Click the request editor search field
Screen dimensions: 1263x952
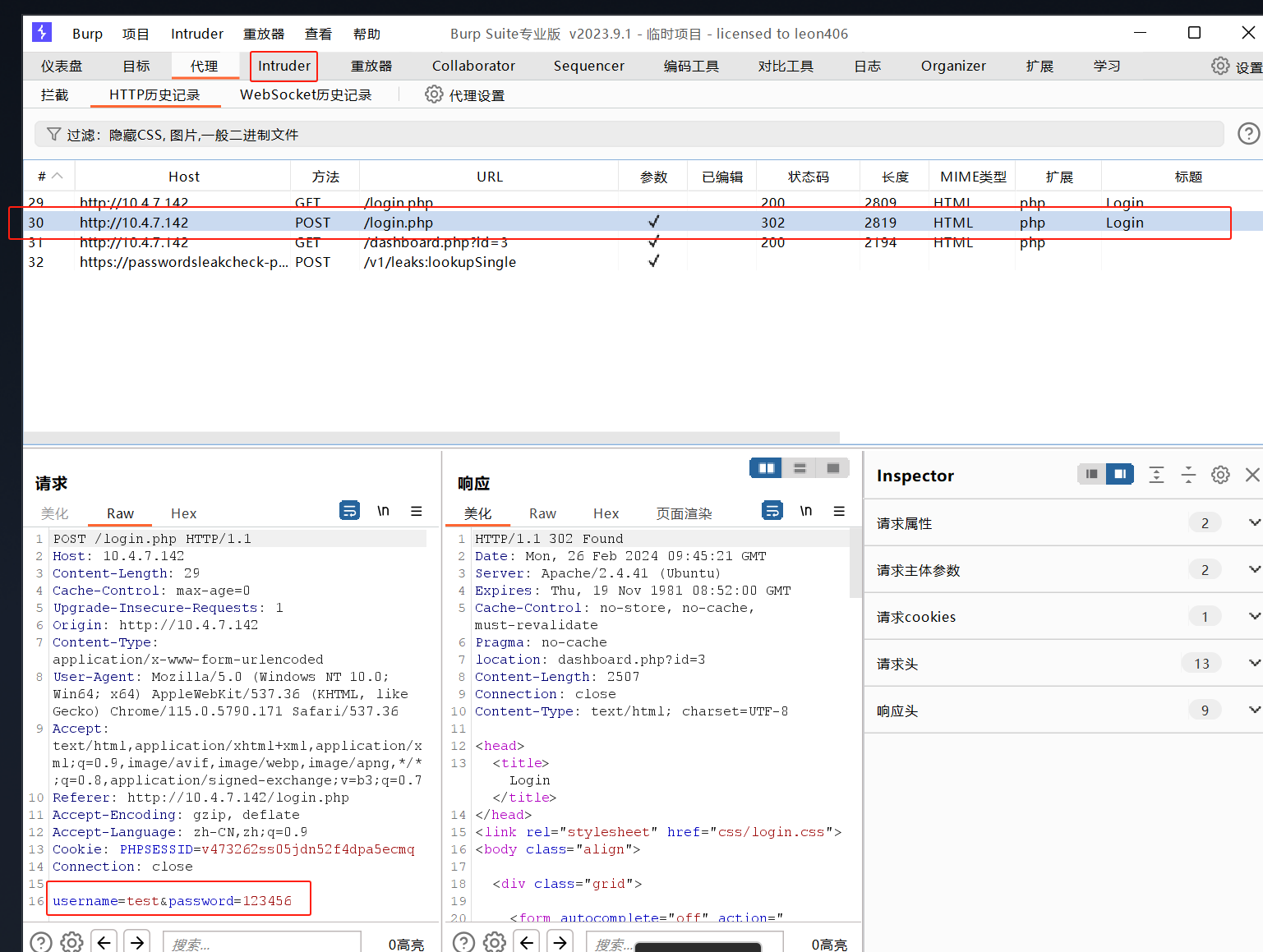(262, 942)
